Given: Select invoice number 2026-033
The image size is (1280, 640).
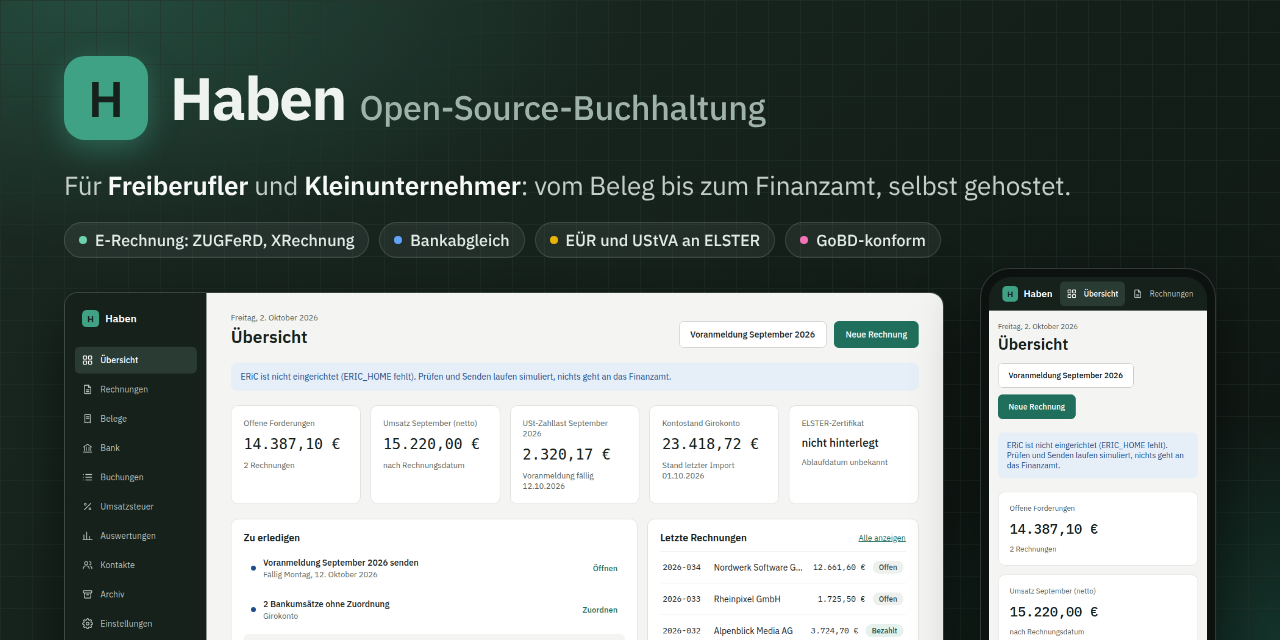Looking at the screenshot, I should [681, 599].
